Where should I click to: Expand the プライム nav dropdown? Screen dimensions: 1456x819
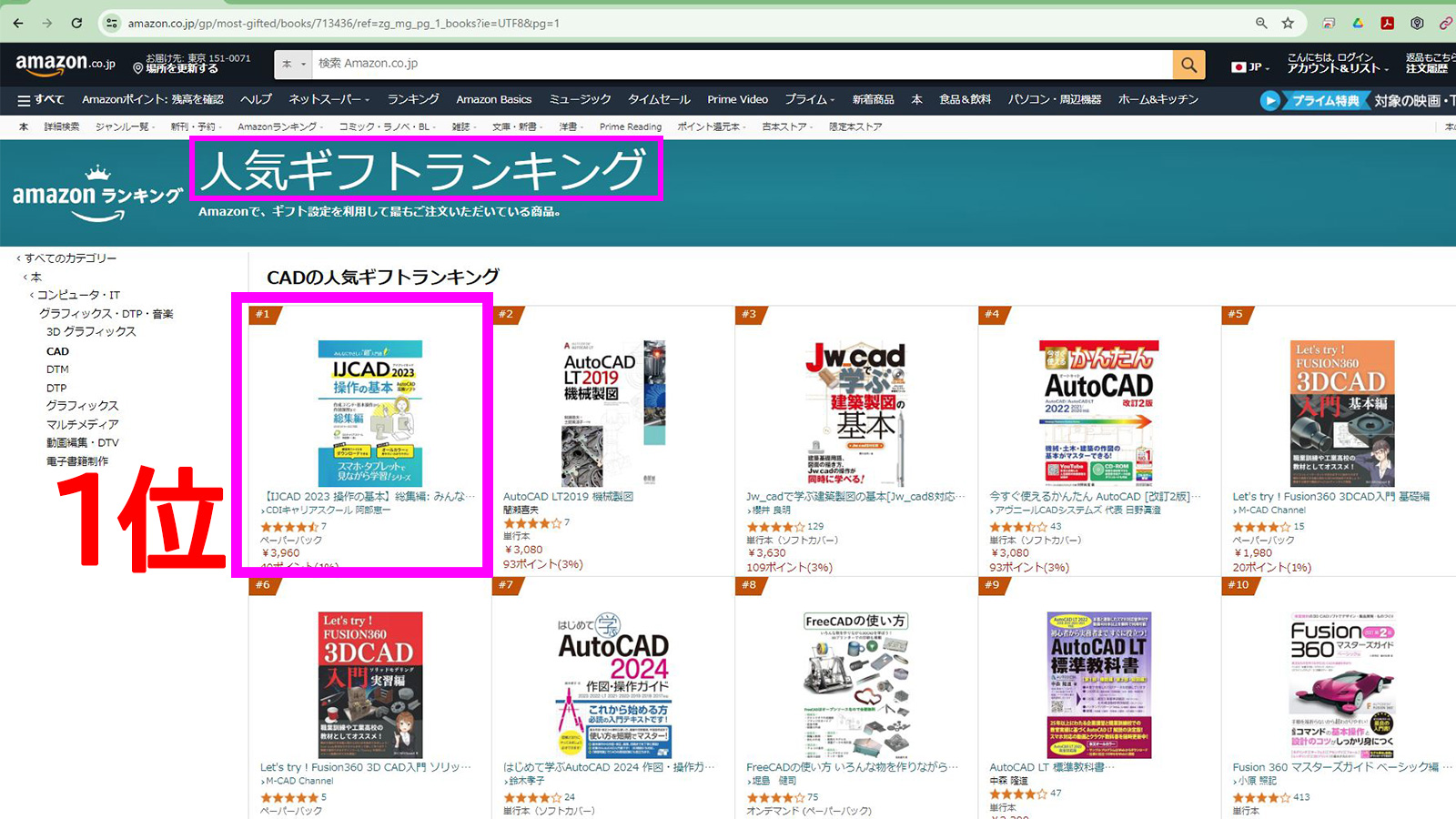(x=810, y=99)
